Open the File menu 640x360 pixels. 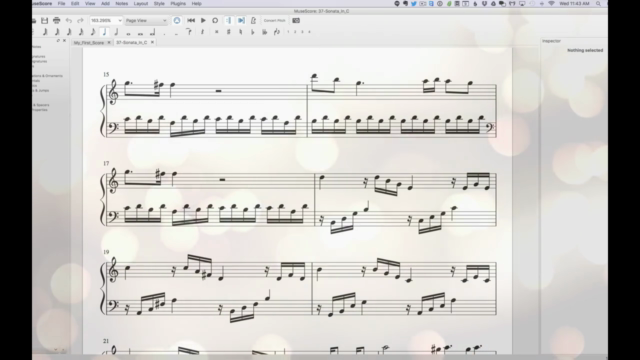coord(61,3)
